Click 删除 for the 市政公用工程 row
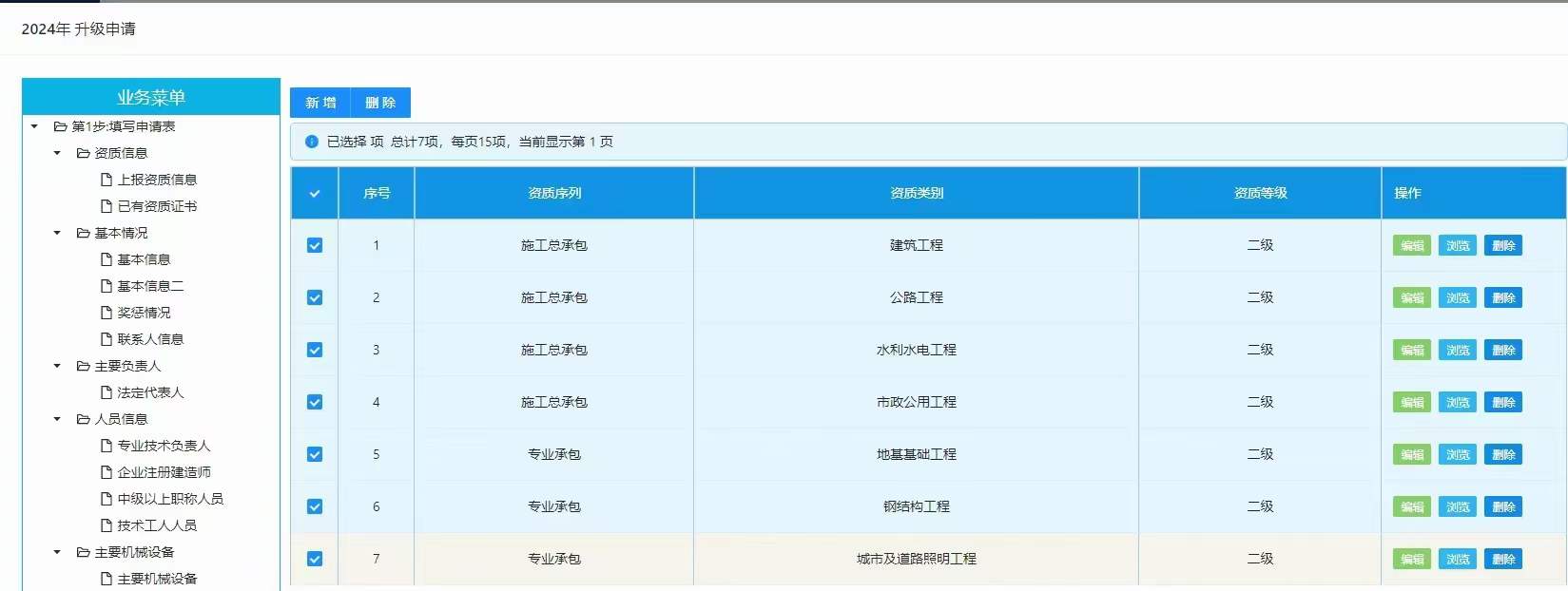The height and width of the screenshot is (591, 1568). [1503, 402]
